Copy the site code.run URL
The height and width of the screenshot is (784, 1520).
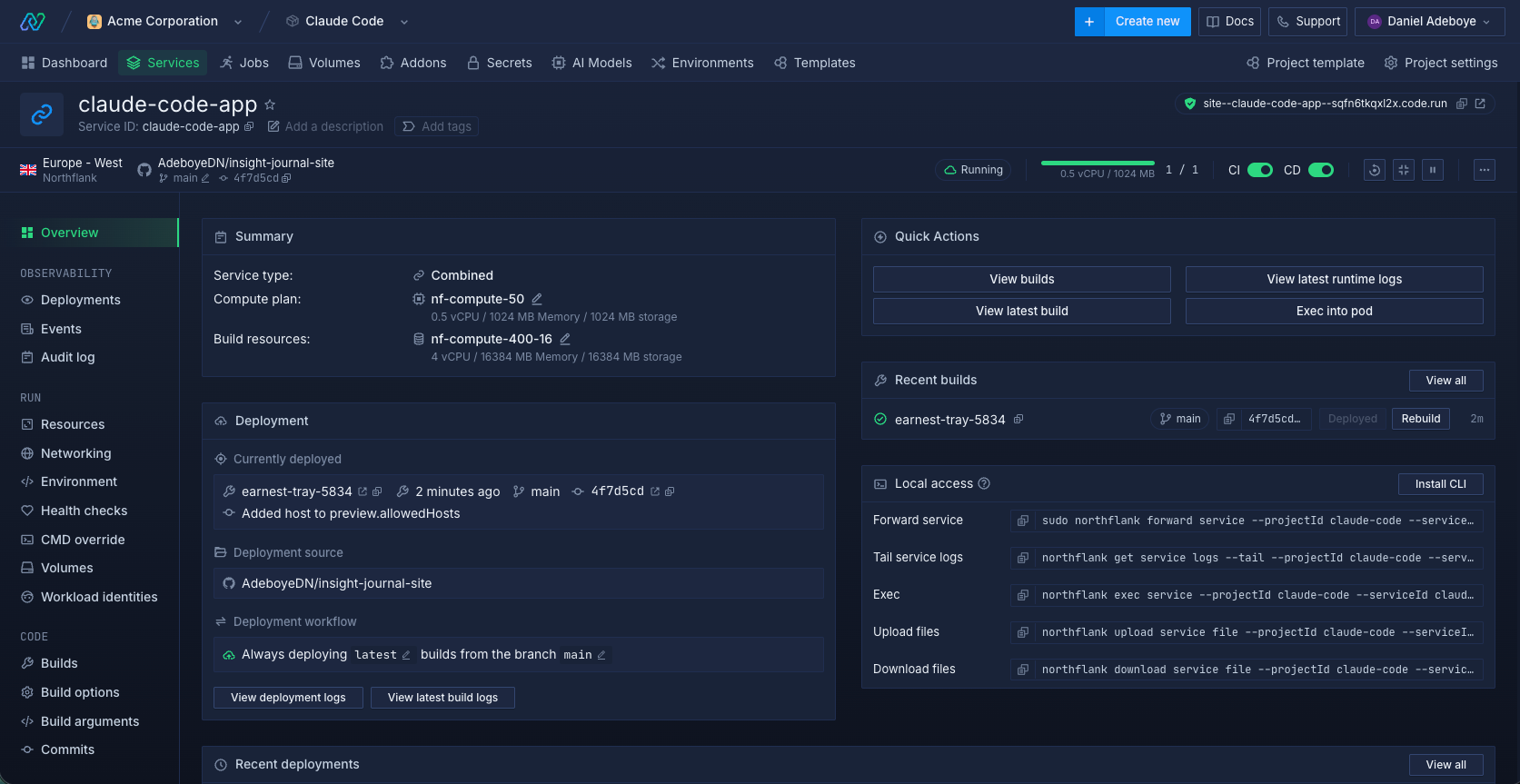pyautogui.click(x=1462, y=104)
